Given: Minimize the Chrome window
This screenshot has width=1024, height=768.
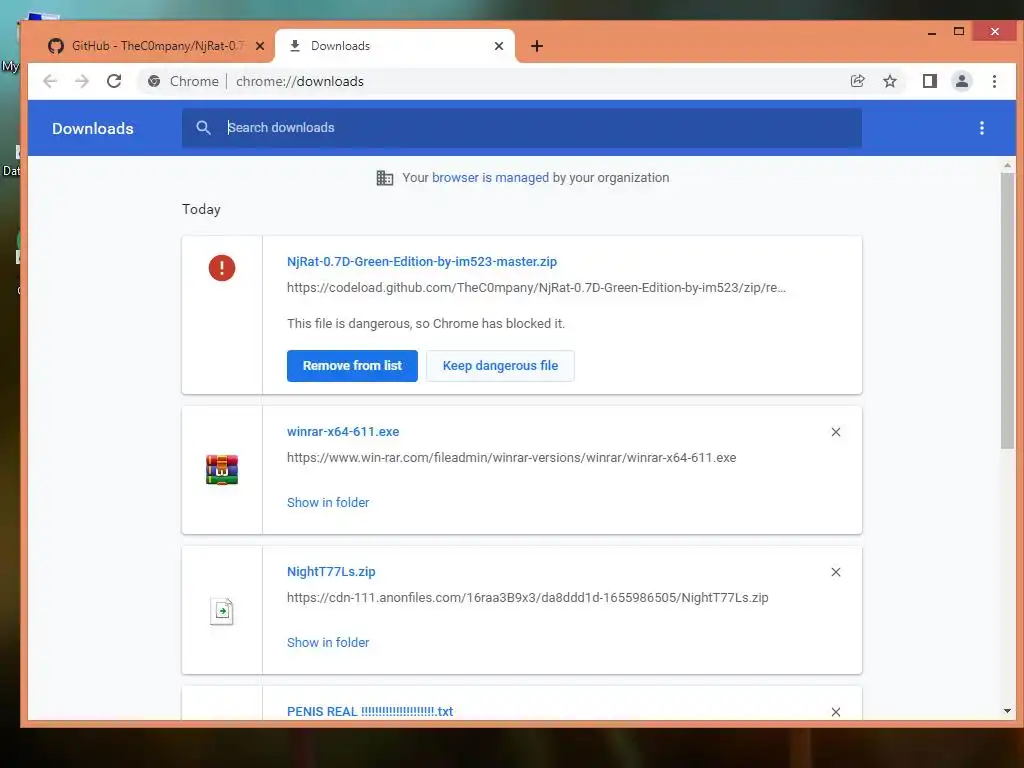Looking at the screenshot, I should pos(932,32).
